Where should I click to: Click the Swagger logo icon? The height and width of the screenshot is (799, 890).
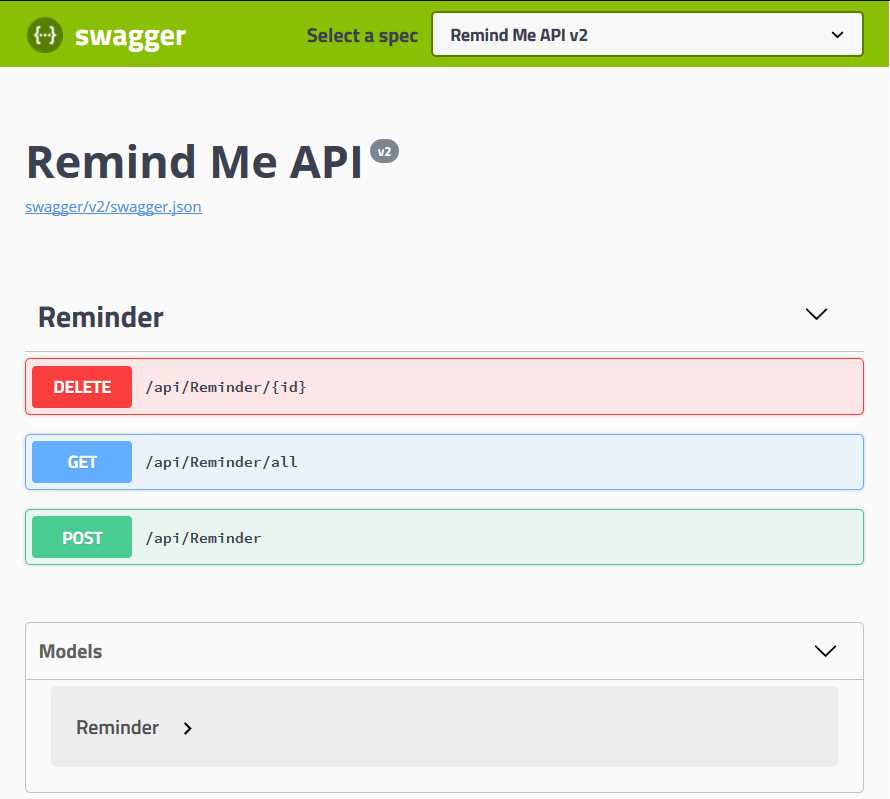click(44, 34)
